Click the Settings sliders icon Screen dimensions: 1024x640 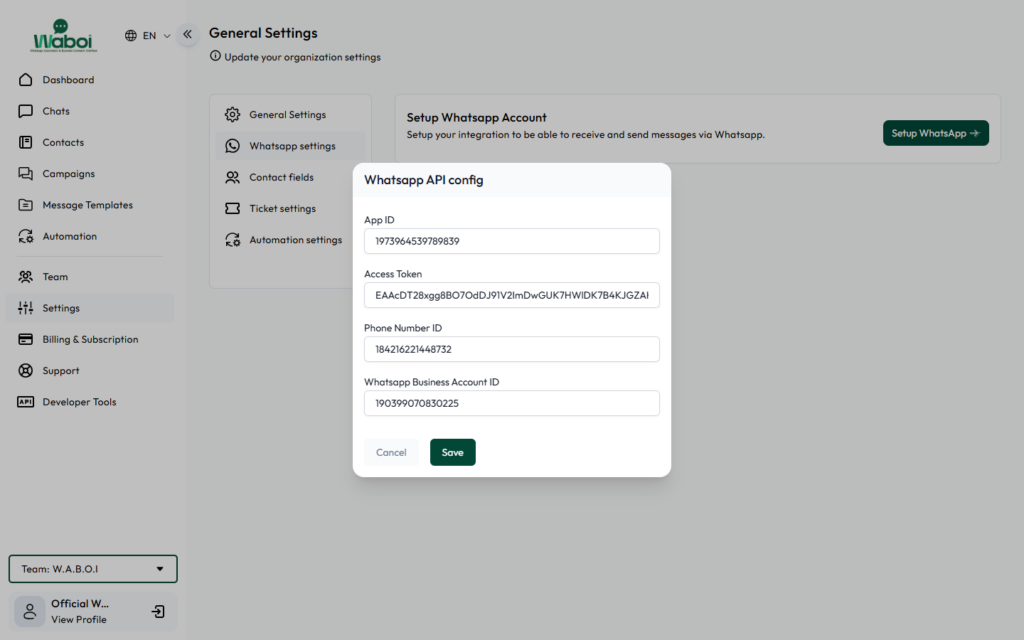click(25, 308)
